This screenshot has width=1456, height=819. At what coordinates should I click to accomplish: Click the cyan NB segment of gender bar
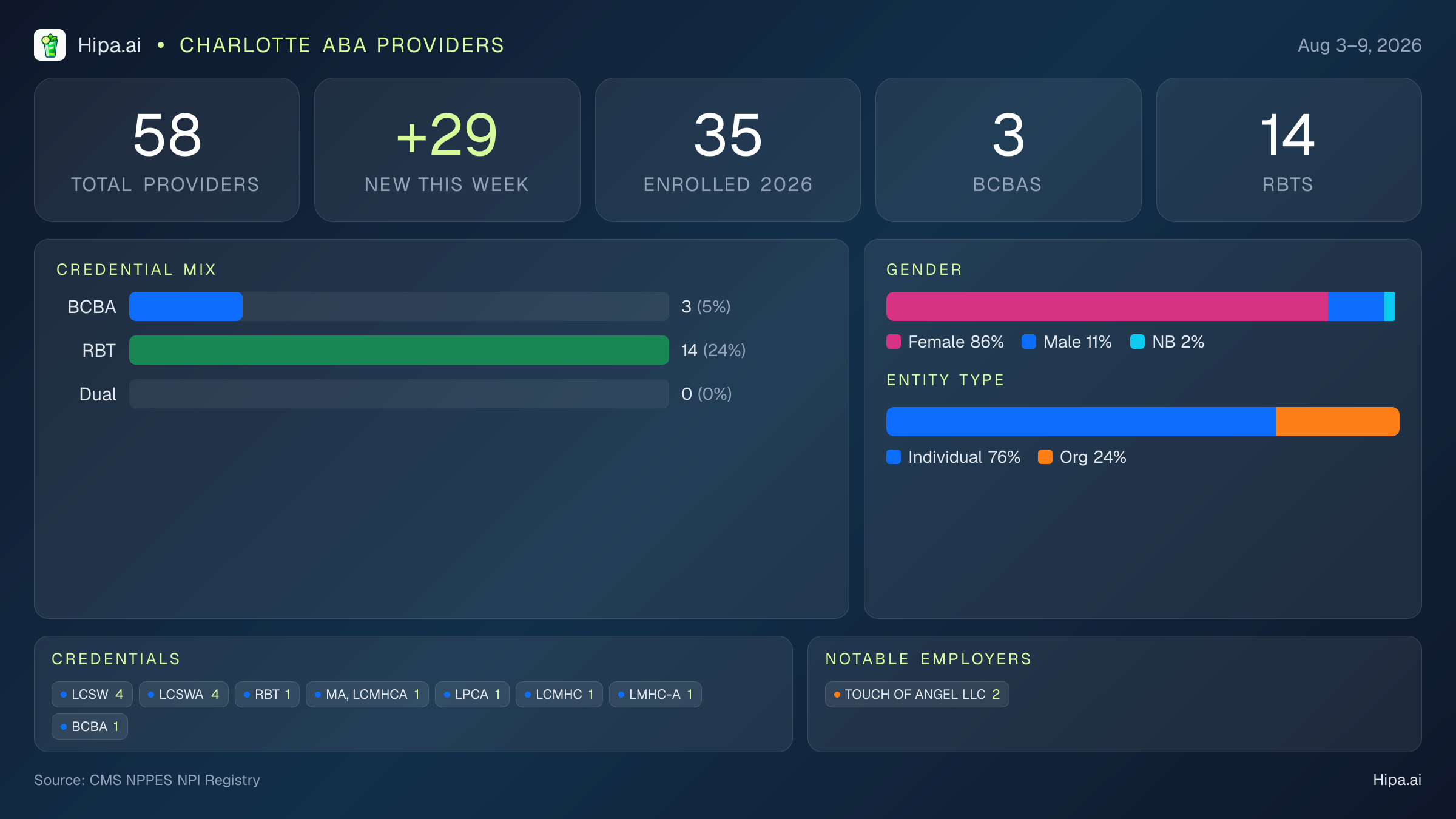pyautogui.click(x=1389, y=306)
